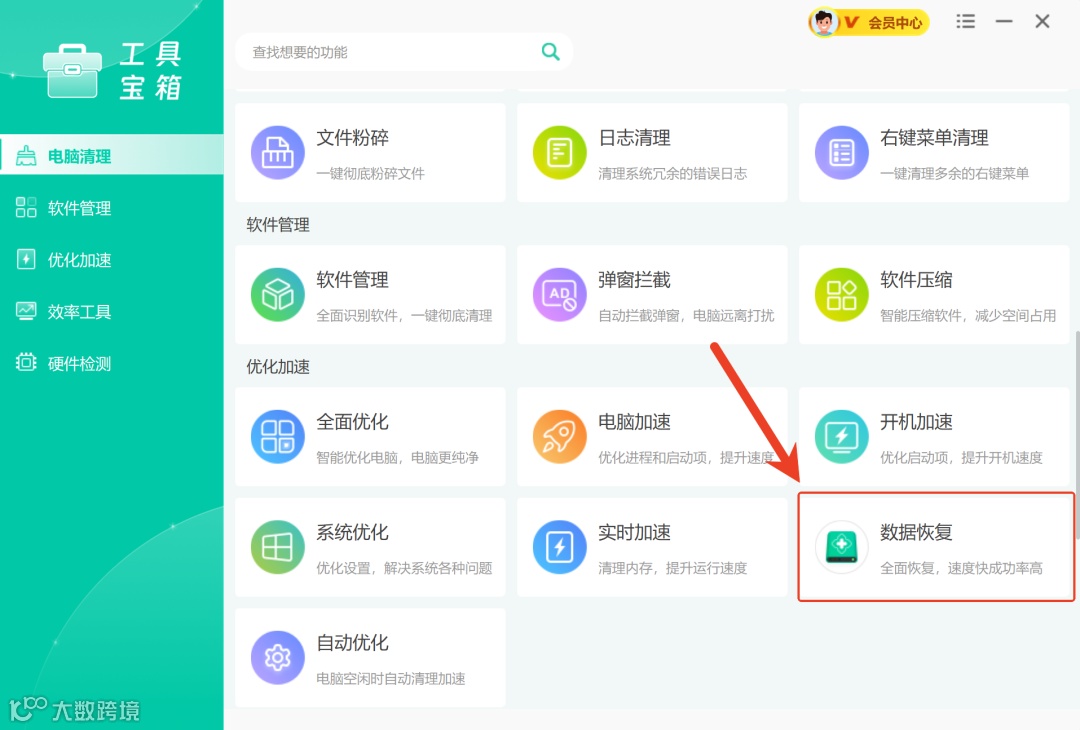Click the 文件粉碎 title text

point(352,138)
